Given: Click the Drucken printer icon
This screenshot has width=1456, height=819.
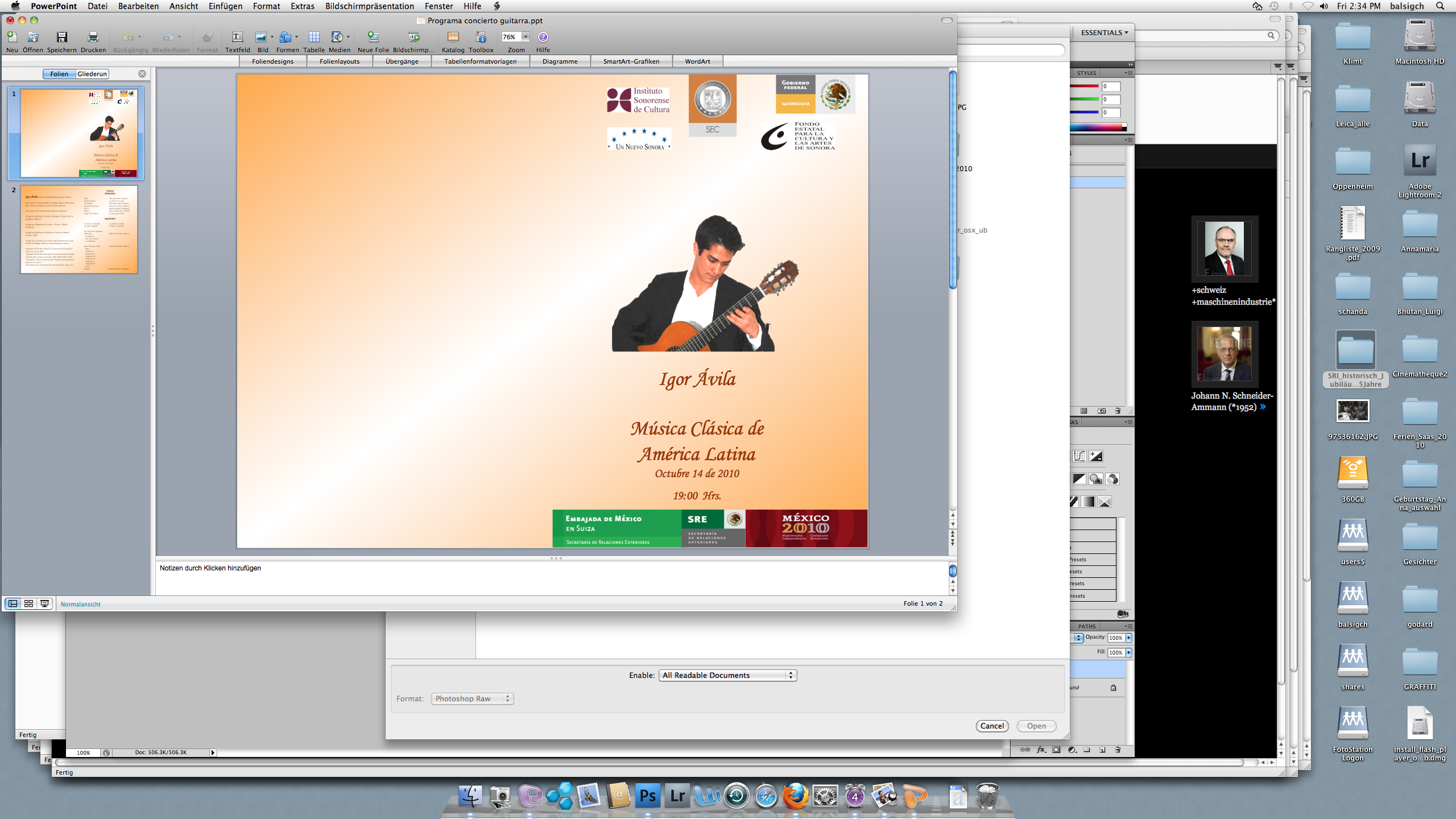Looking at the screenshot, I should pos(93,38).
